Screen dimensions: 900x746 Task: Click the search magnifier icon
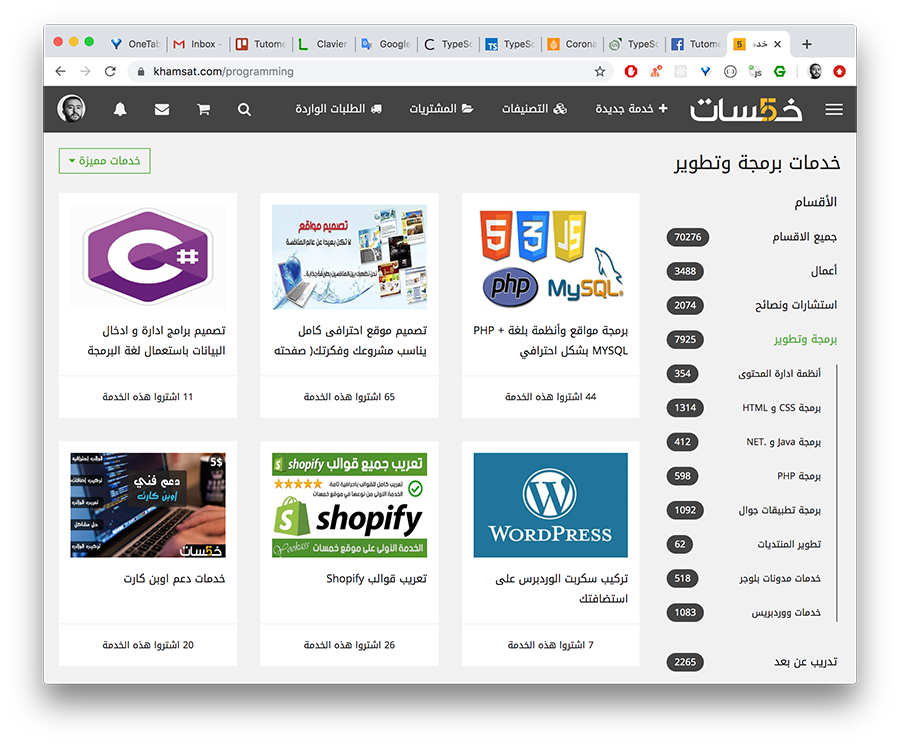244,109
